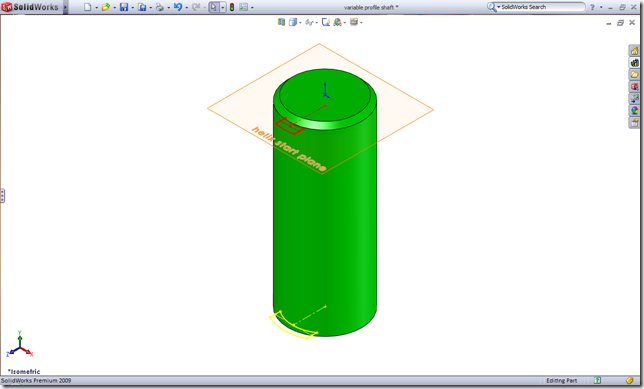Select the red sketch profile on top
The image size is (644, 389).
click(x=290, y=126)
